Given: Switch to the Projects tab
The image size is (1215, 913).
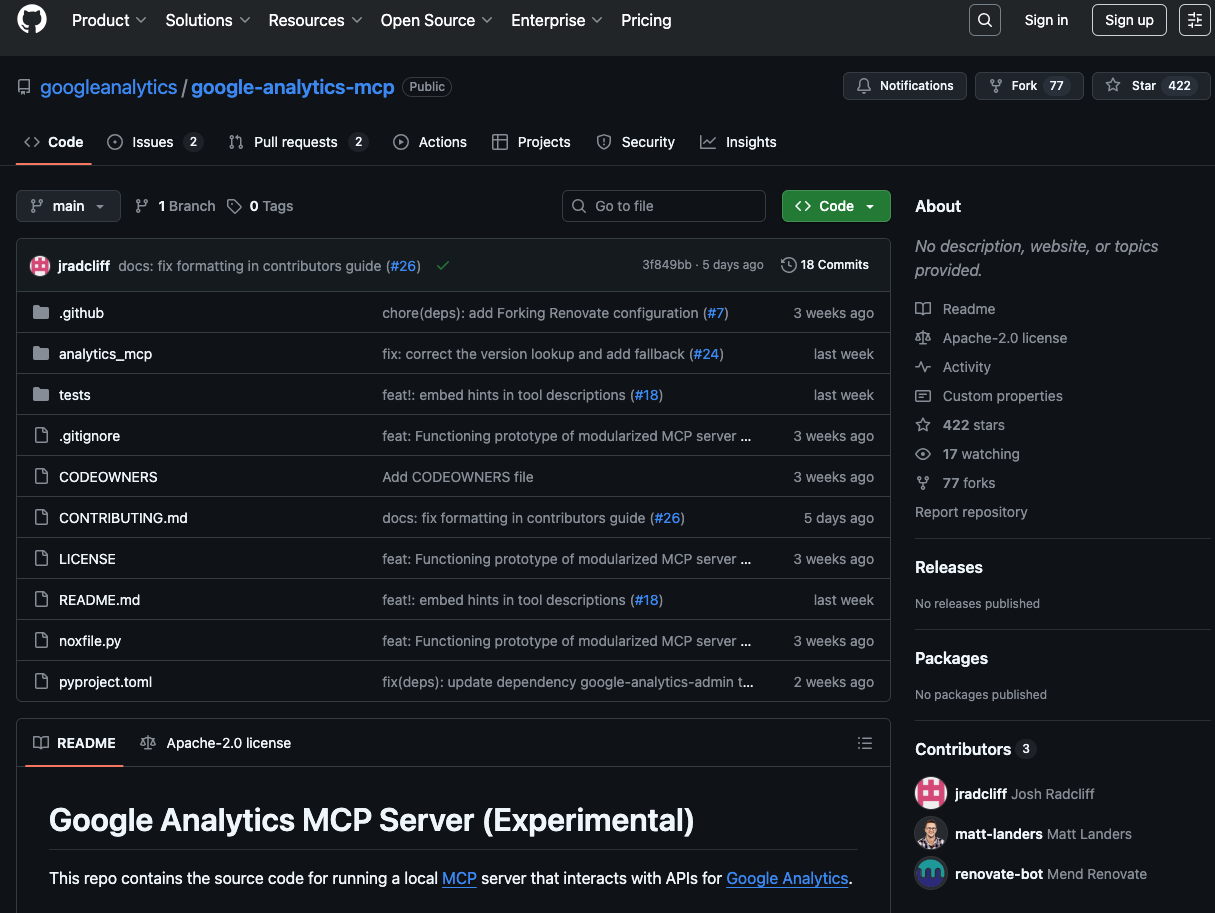Looking at the screenshot, I should tap(531, 142).
